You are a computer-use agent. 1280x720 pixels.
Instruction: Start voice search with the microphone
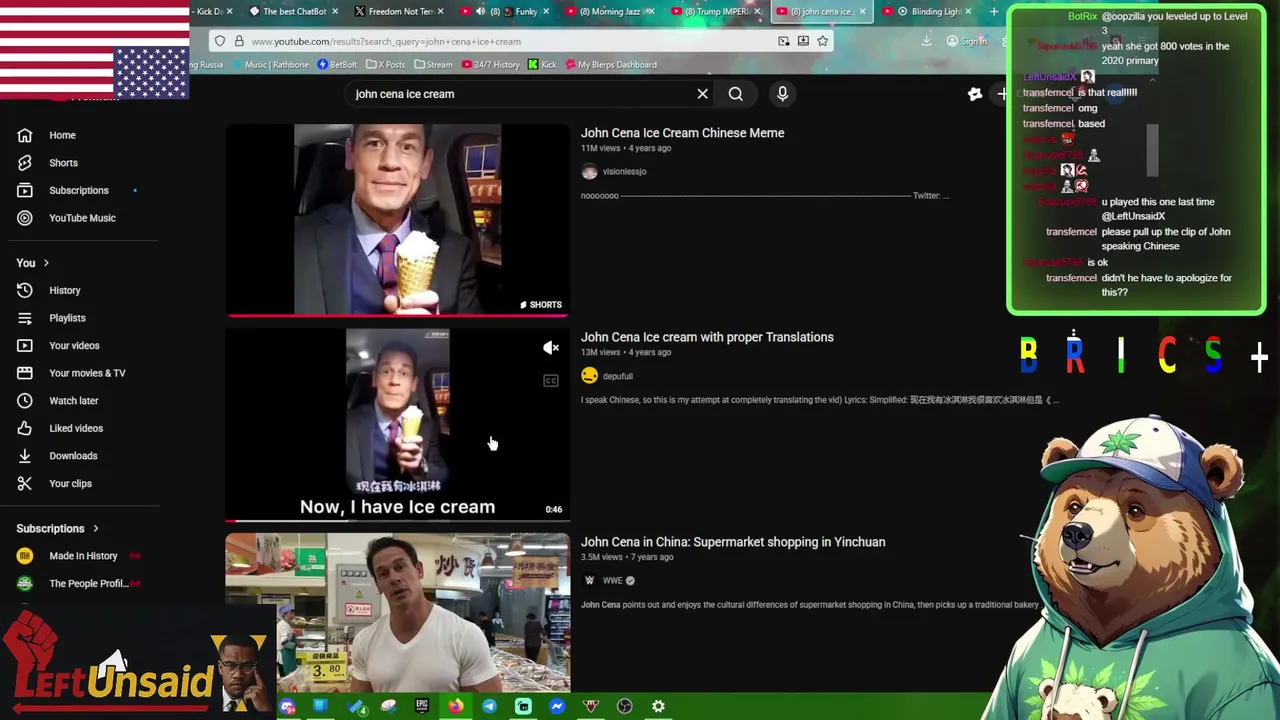pos(782,94)
